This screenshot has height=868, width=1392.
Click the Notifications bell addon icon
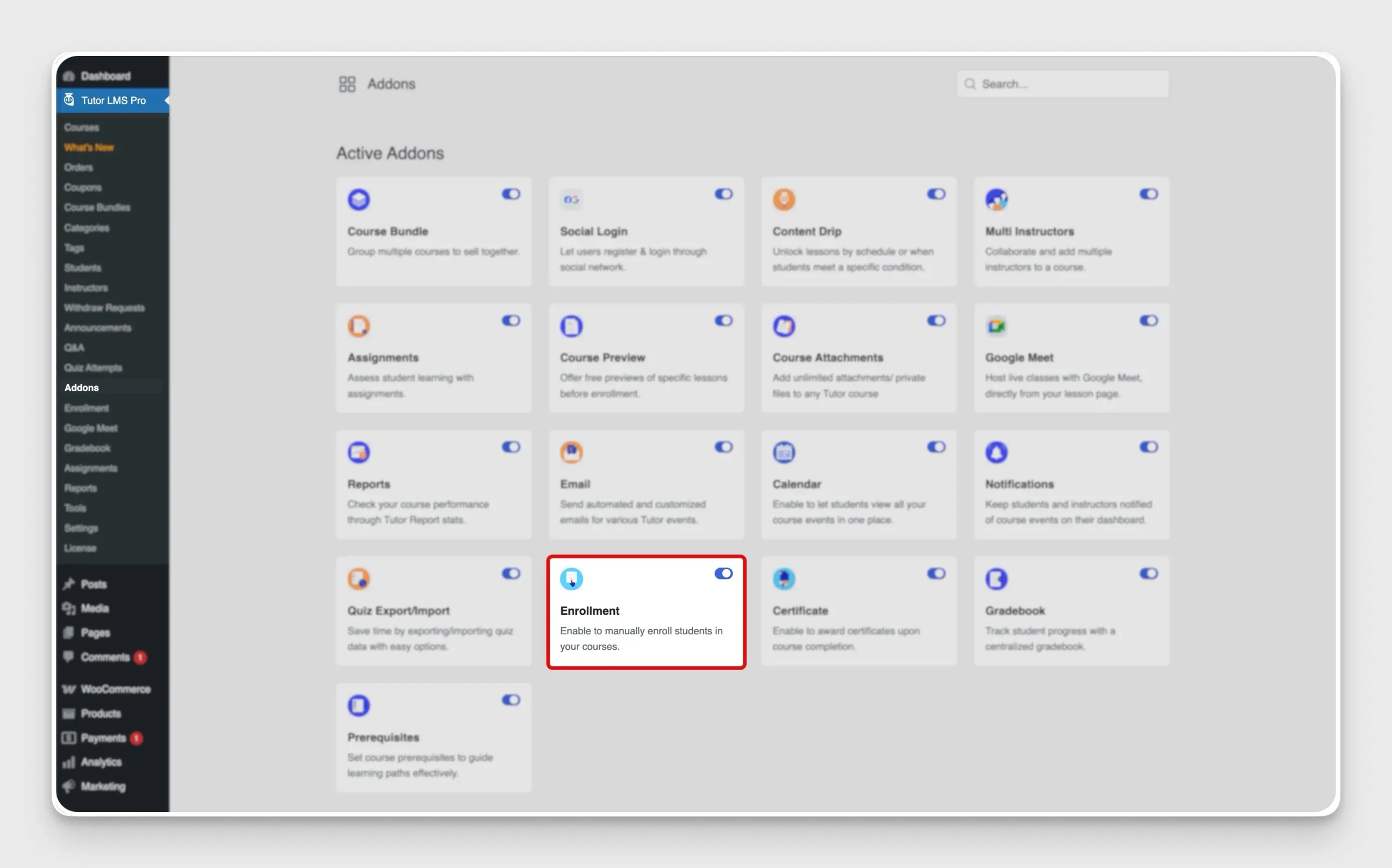(996, 452)
